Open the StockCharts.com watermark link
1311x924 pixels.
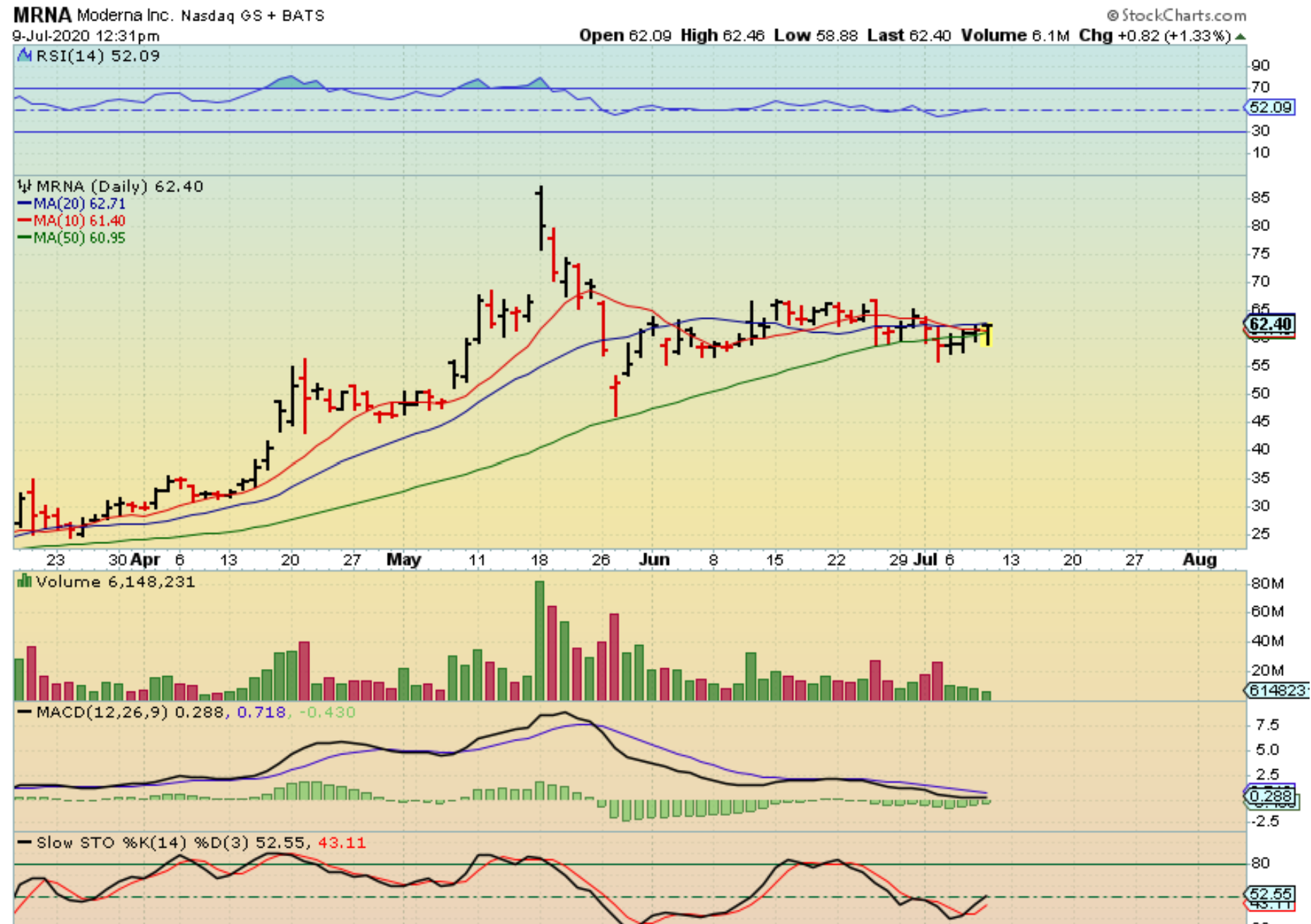pyautogui.click(x=1182, y=16)
